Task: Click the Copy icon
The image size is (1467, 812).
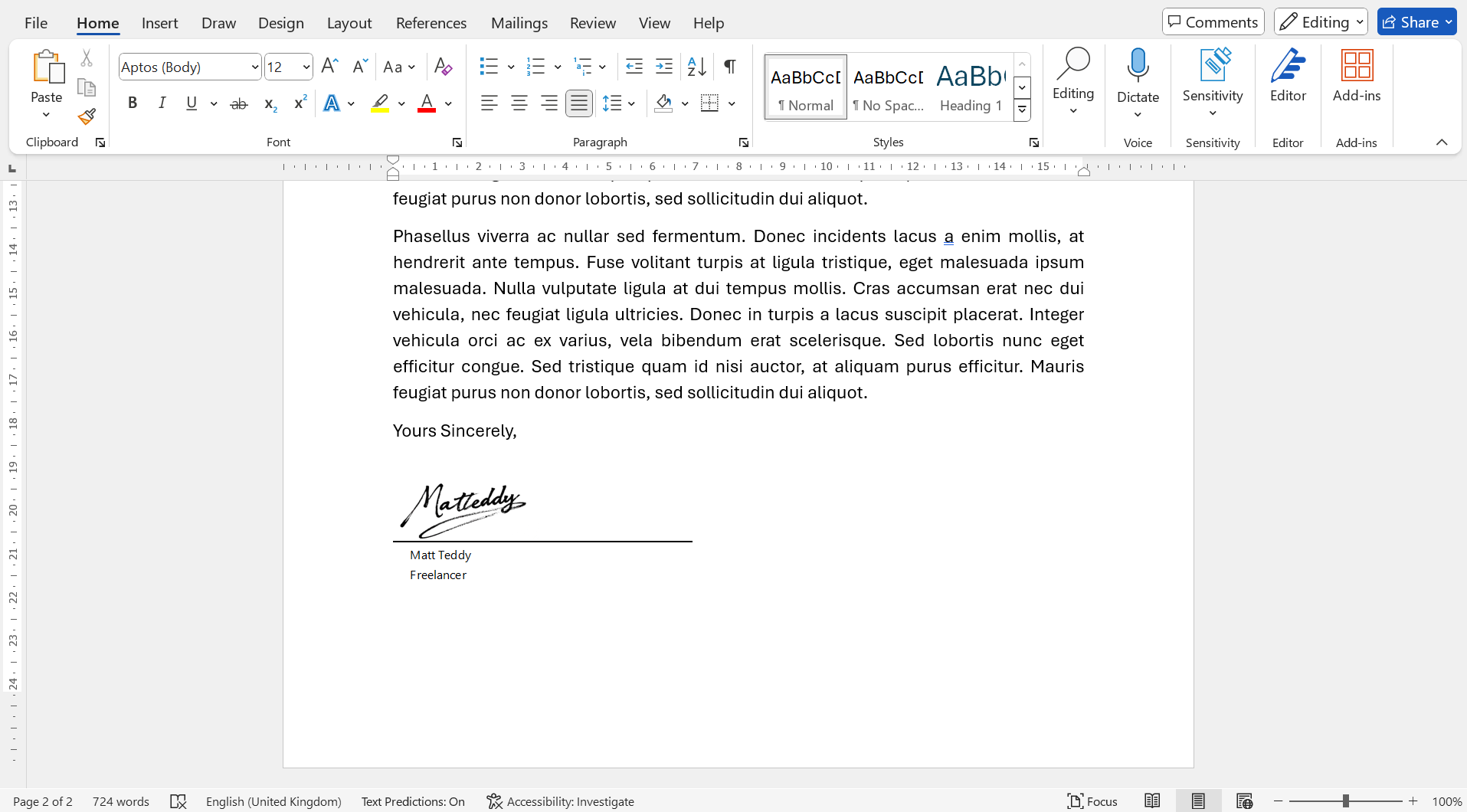Action: 86,87
